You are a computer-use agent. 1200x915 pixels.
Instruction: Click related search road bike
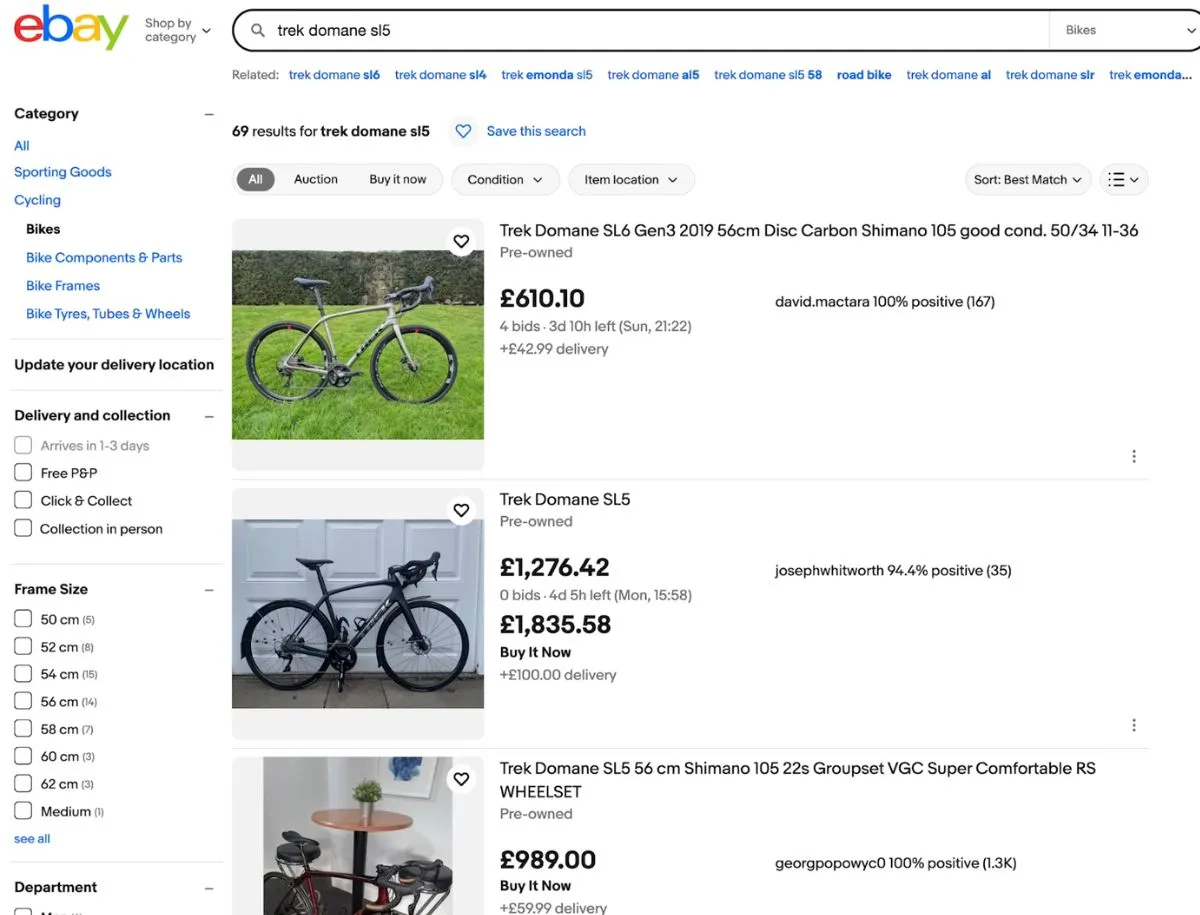click(x=864, y=75)
